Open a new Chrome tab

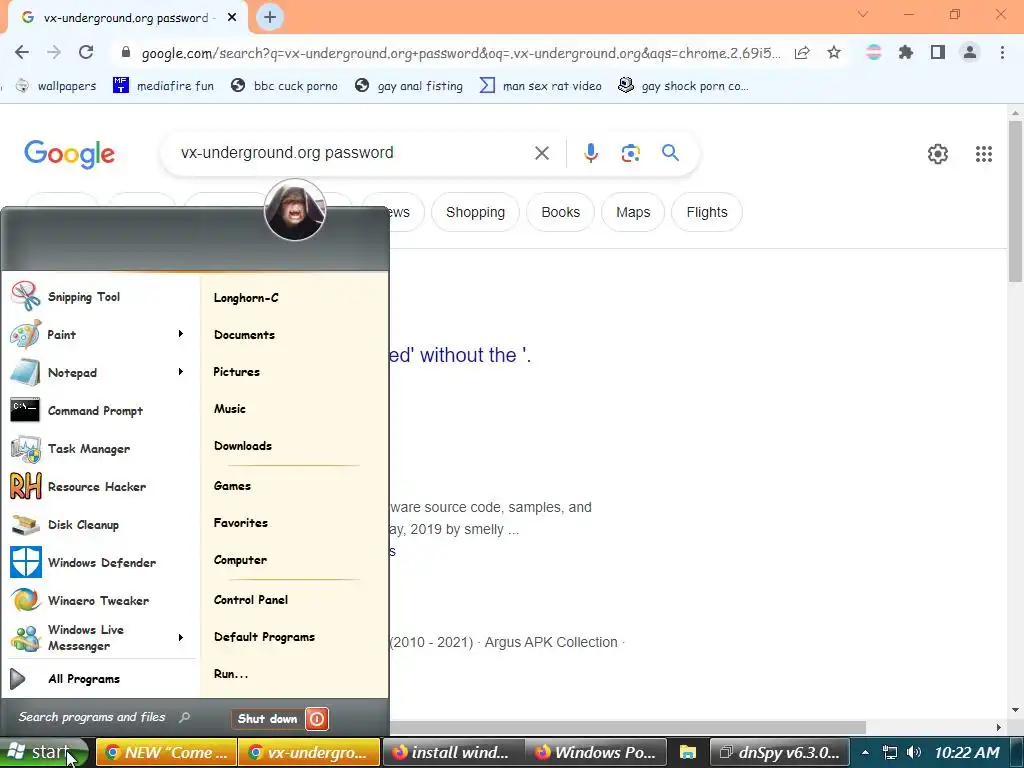(x=270, y=18)
